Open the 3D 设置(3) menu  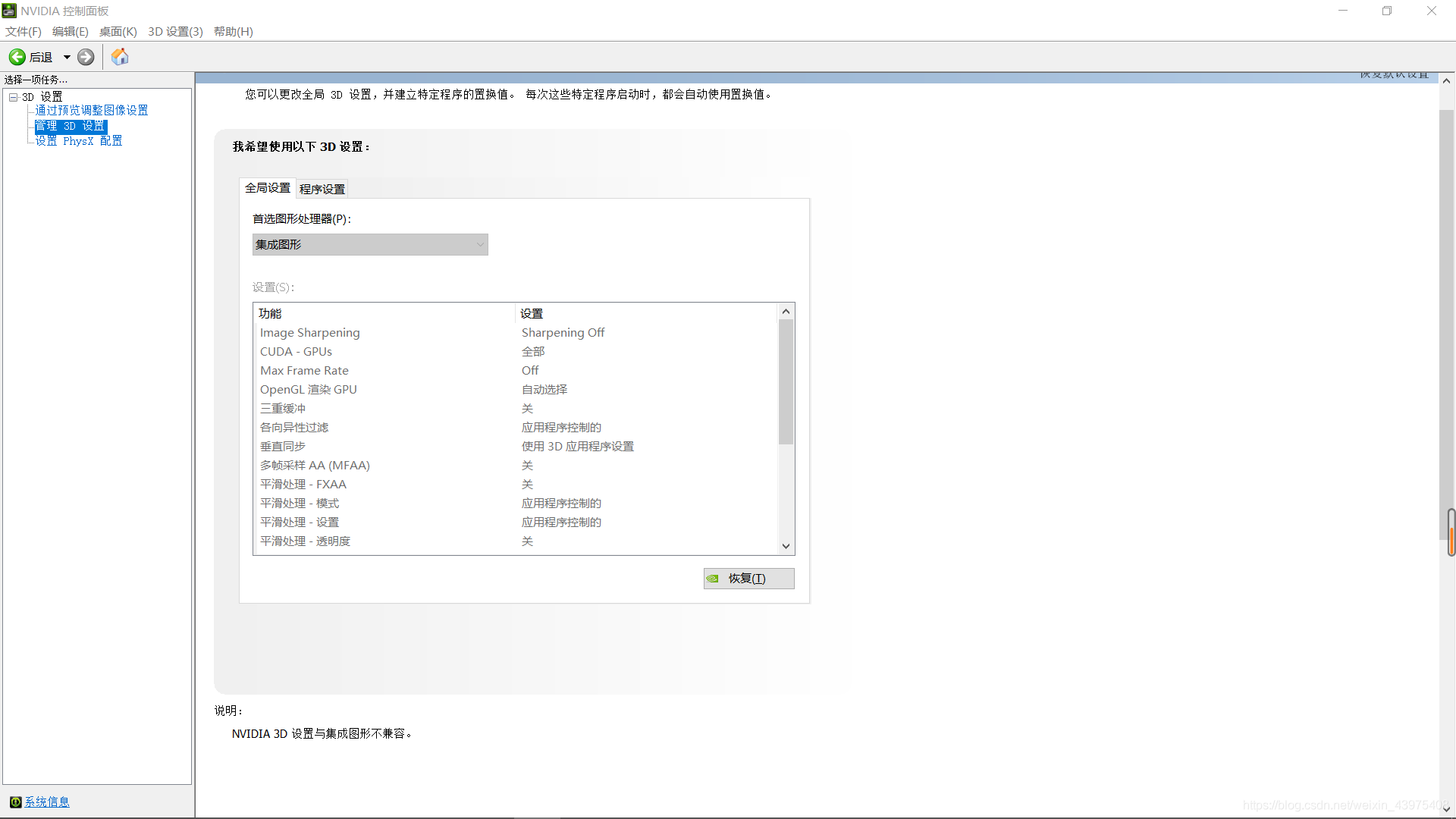point(175,31)
